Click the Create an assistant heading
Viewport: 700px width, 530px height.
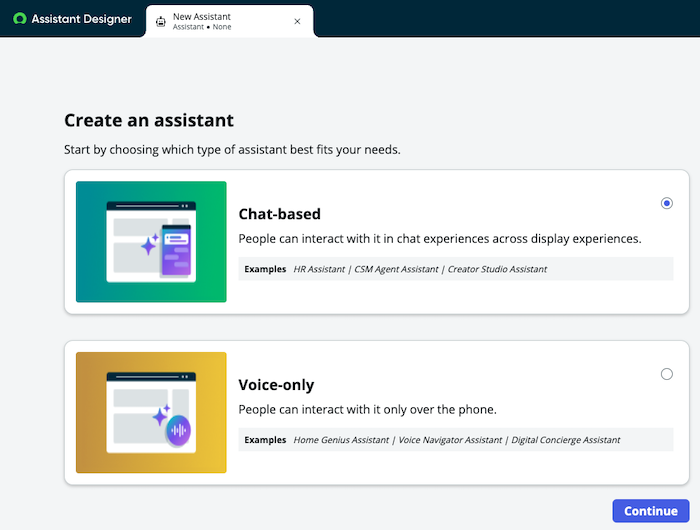coord(149,120)
